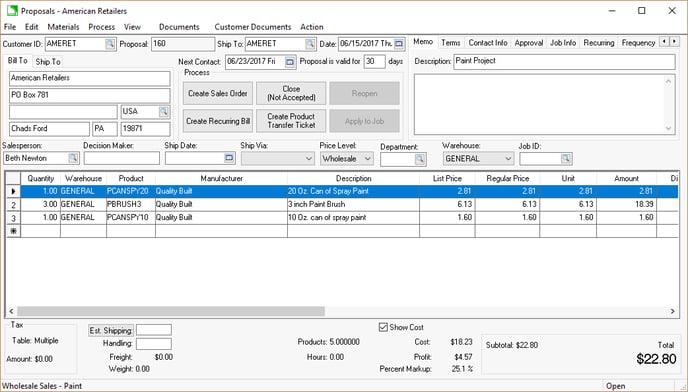
Task: Select the Bill To address tab
Action: (x=18, y=61)
